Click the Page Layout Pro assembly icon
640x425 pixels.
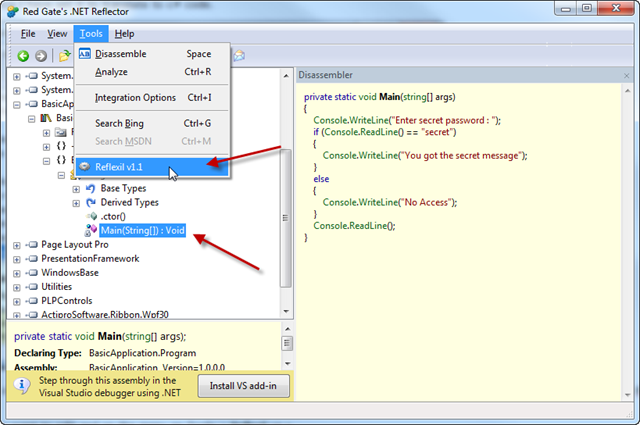click(32, 245)
